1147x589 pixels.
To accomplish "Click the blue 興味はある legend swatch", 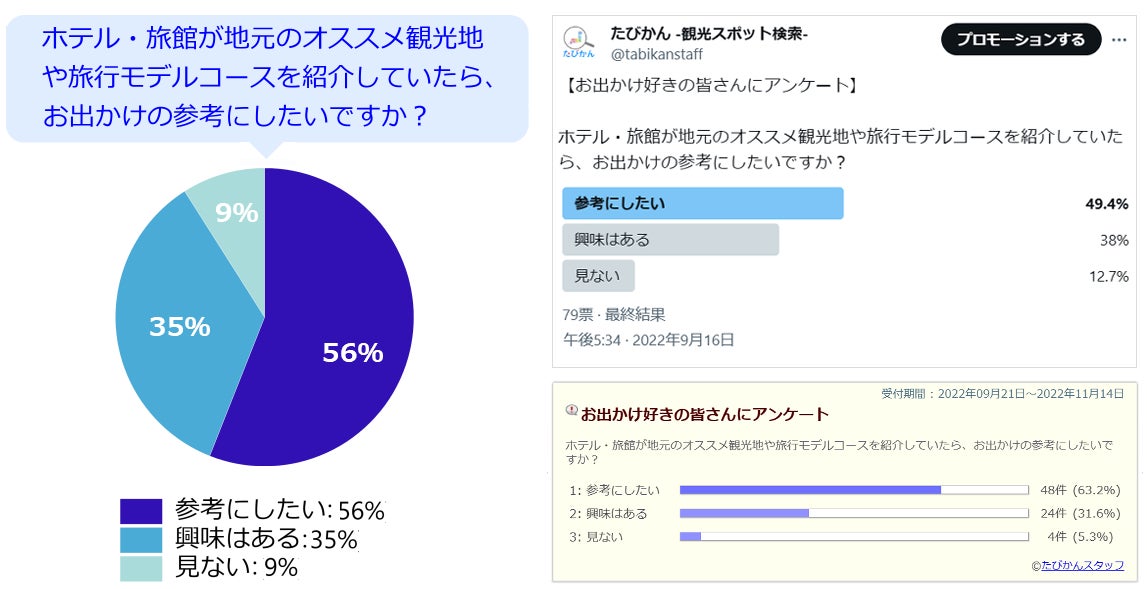I will (141, 540).
